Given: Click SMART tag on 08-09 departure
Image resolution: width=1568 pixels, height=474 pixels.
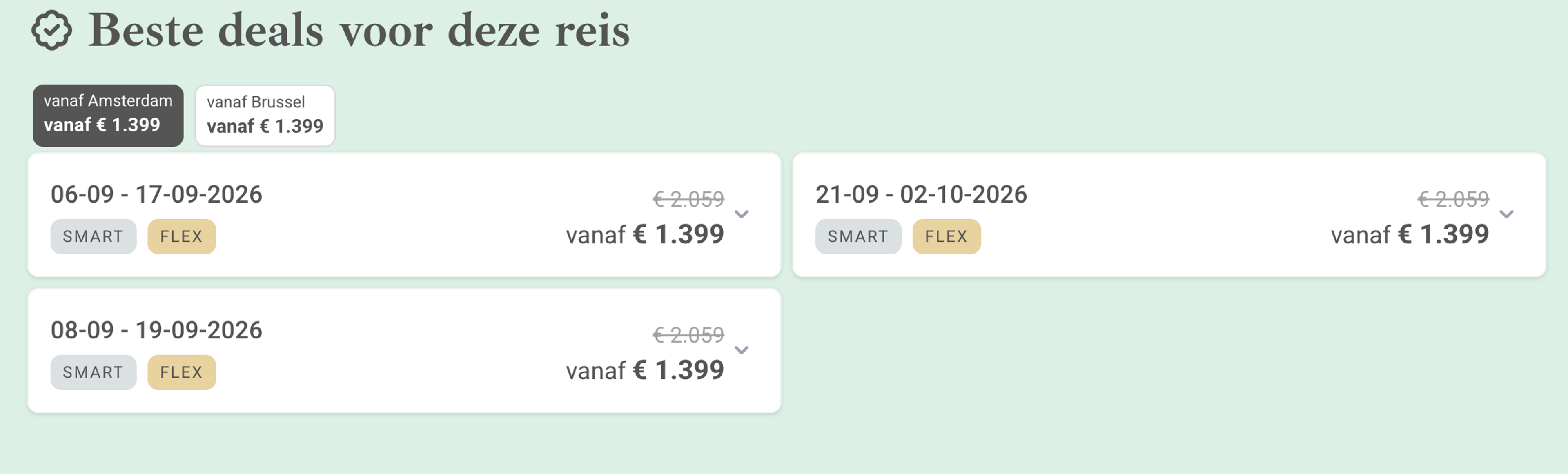Looking at the screenshot, I should point(93,372).
